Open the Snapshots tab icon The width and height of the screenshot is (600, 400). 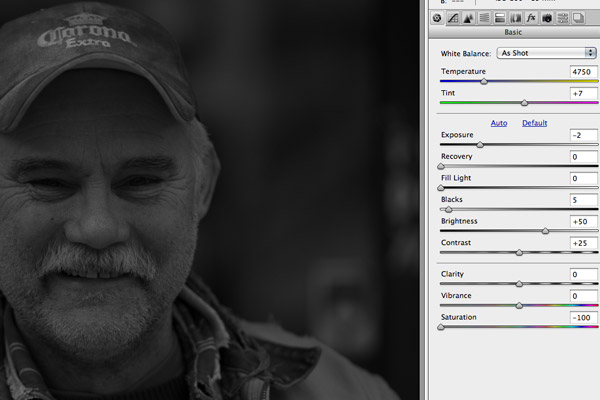click(578, 18)
